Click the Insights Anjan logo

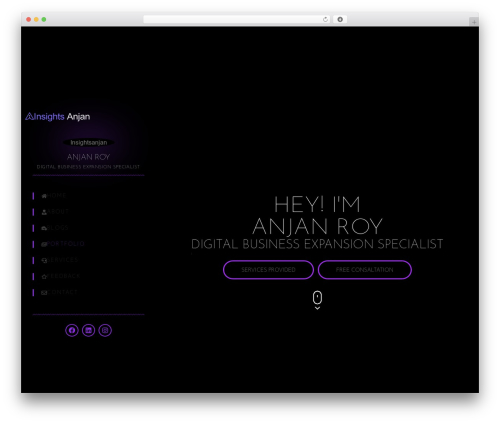coord(58,116)
